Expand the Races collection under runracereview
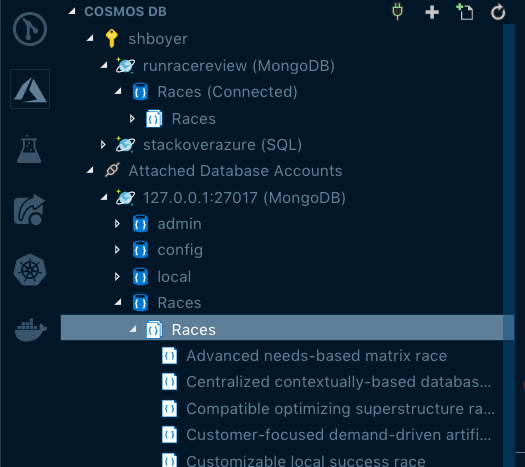 pyautogui.click(x=132, y=119)
